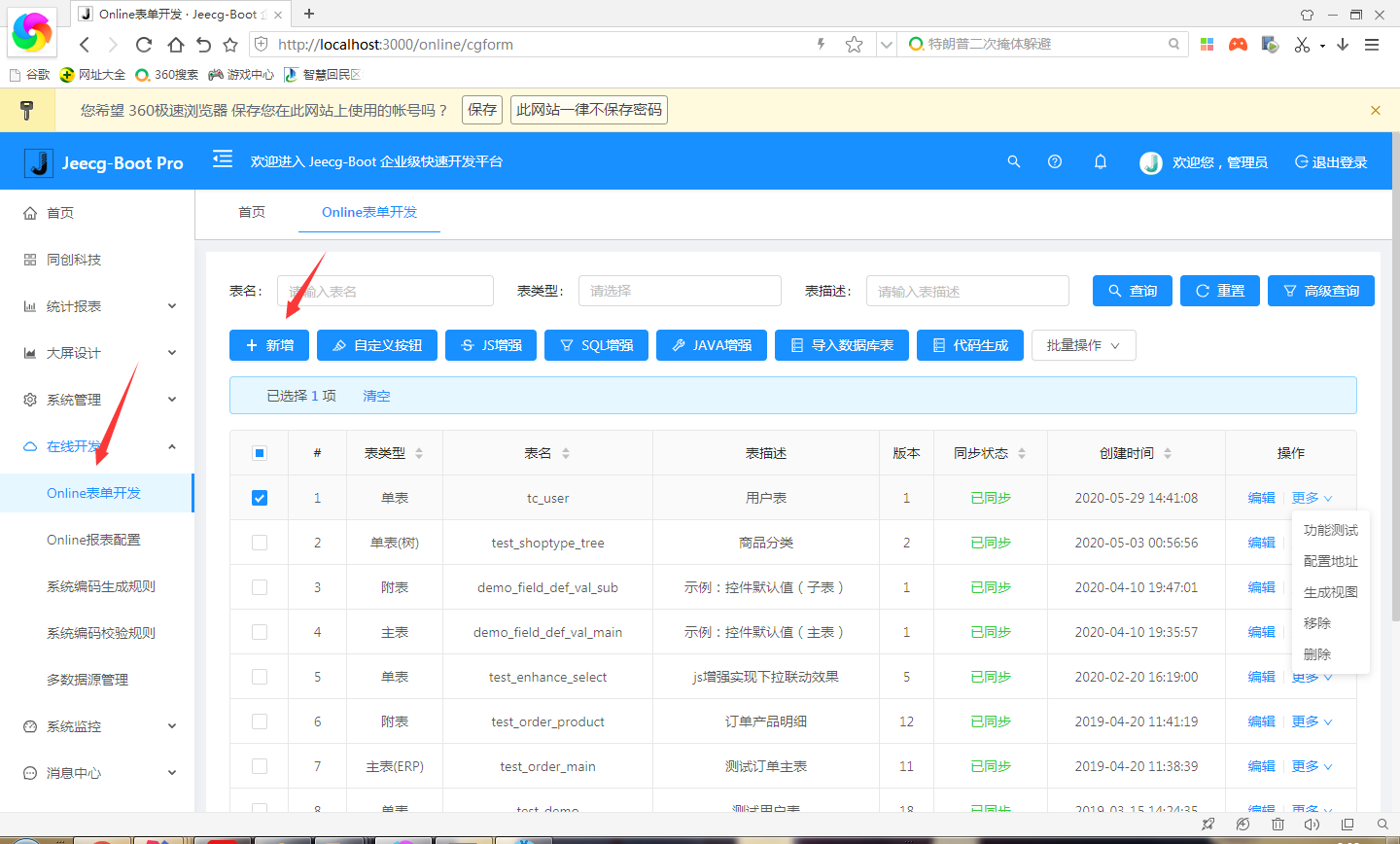This screenshot has height=844, width=1400.
Task: Toggle the select-all checkbox in table header
Action: tap(260, 452)
